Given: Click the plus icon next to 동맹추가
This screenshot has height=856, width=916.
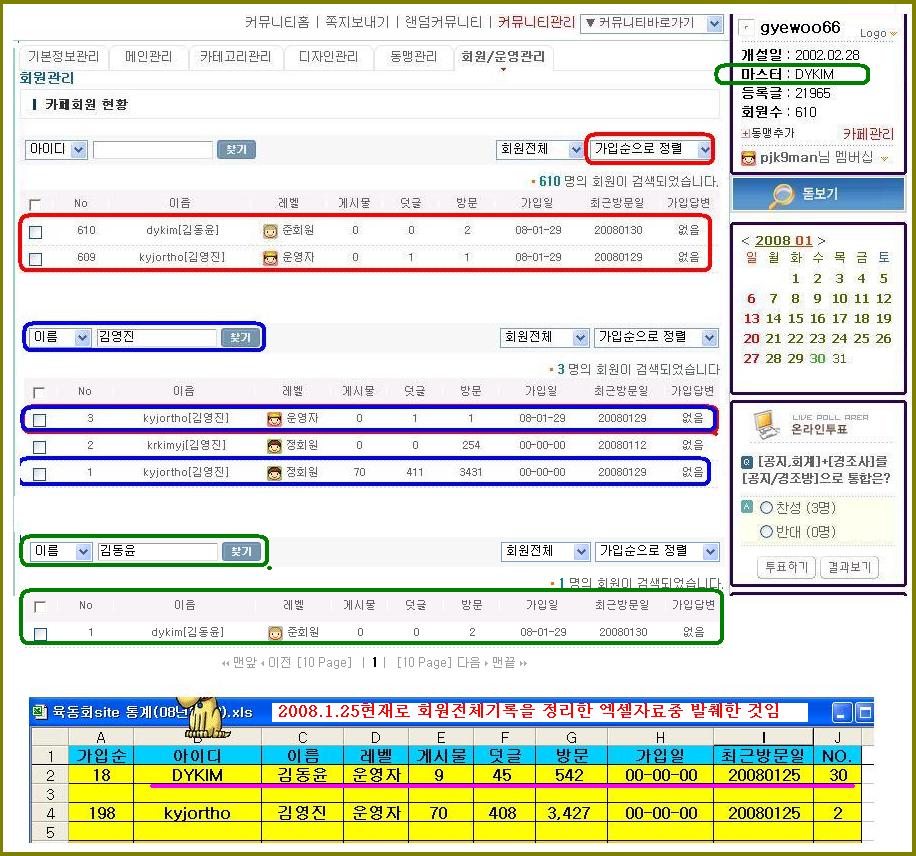Looking at the screenshot, I should coord(745,133).
